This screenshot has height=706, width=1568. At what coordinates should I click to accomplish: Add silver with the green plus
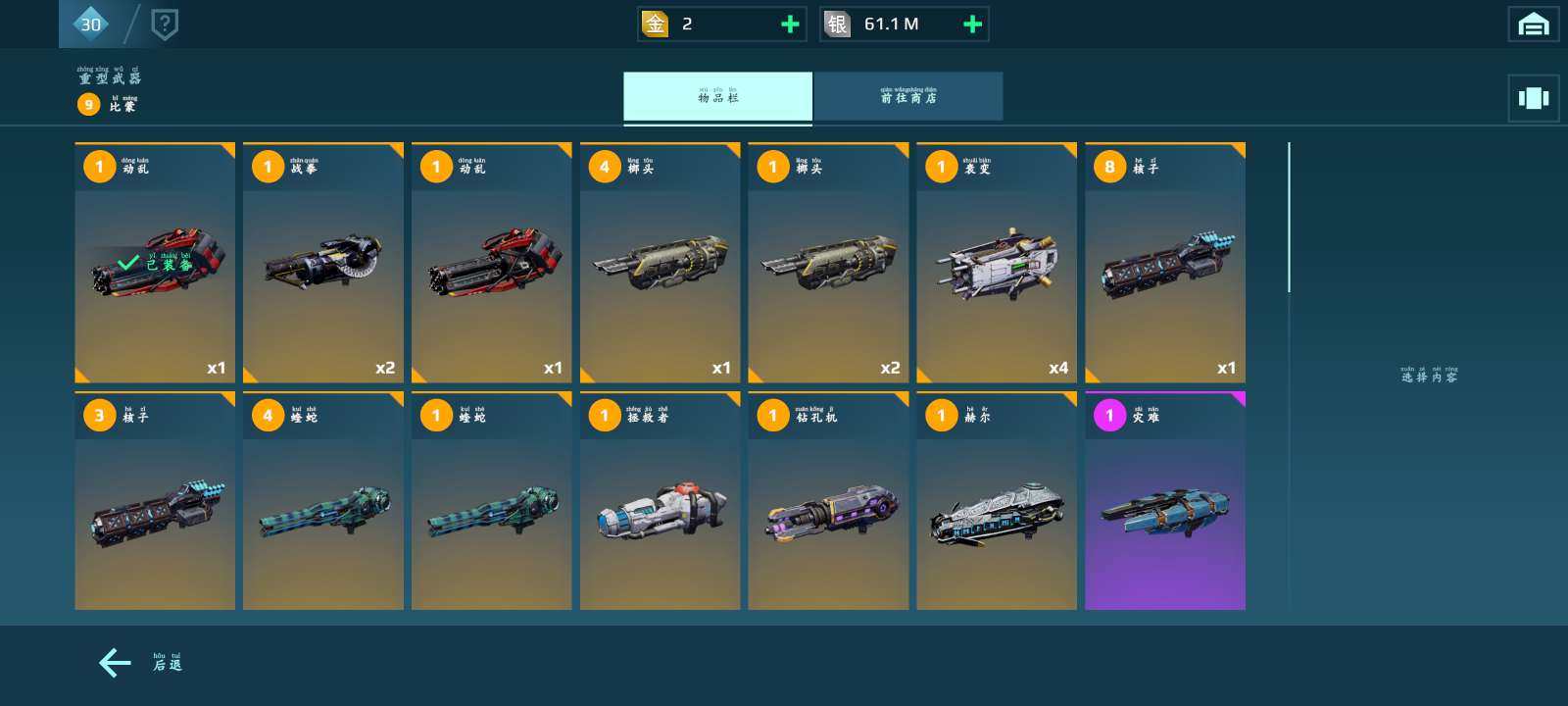click(x=972, y=25)
